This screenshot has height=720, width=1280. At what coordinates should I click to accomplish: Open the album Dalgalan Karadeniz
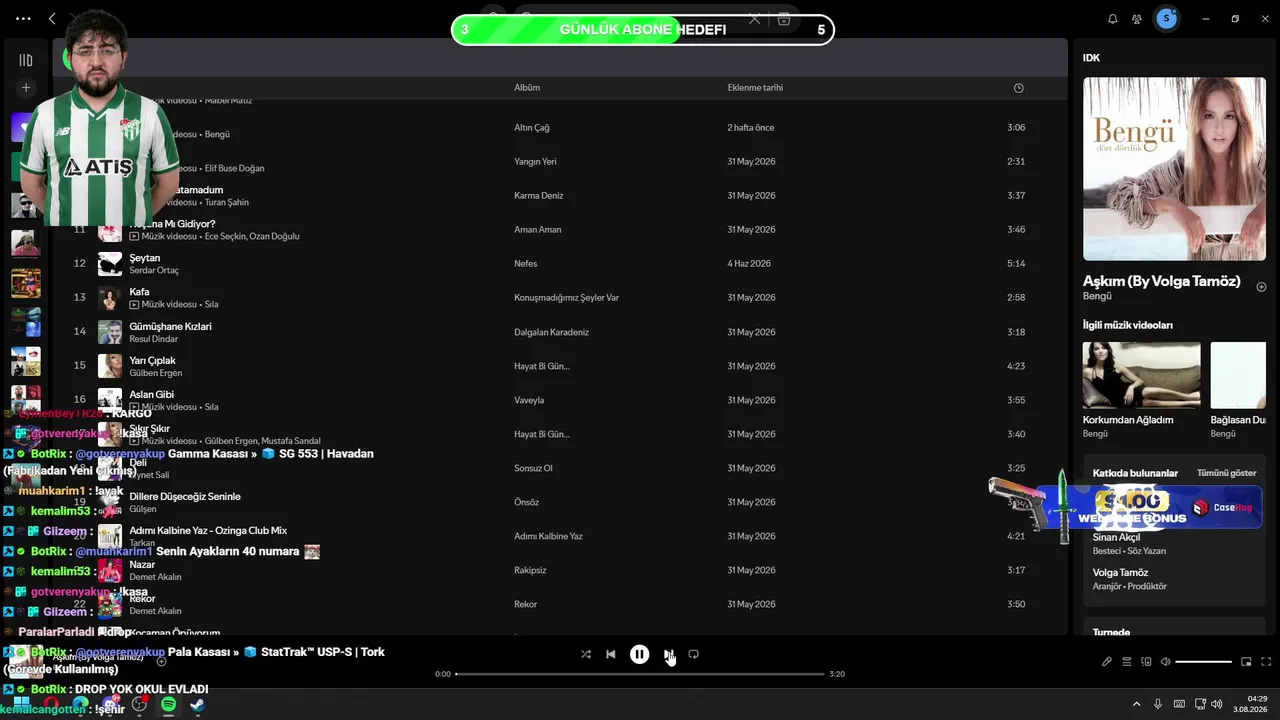551,332
